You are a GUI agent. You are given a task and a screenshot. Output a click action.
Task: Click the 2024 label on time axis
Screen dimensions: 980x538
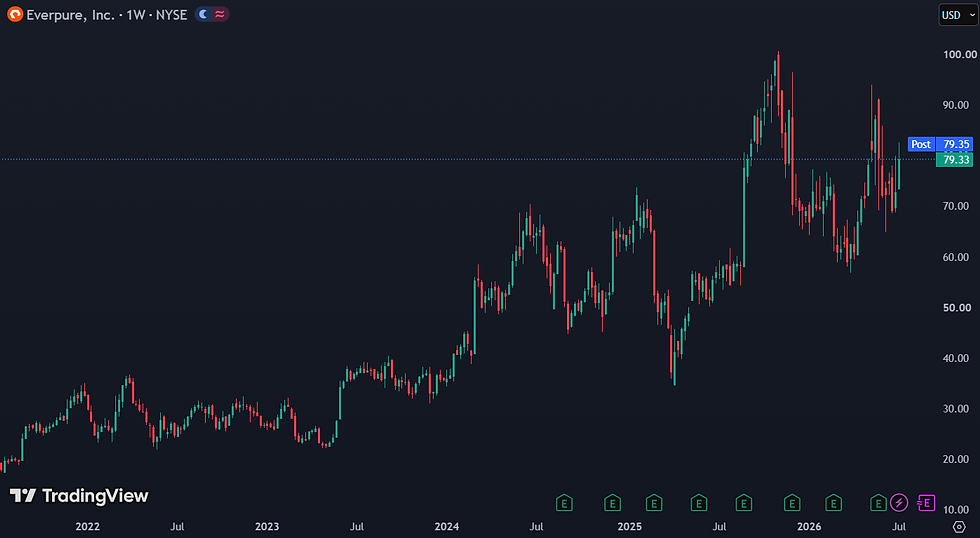pyautogui.click(x=447, y=527)
